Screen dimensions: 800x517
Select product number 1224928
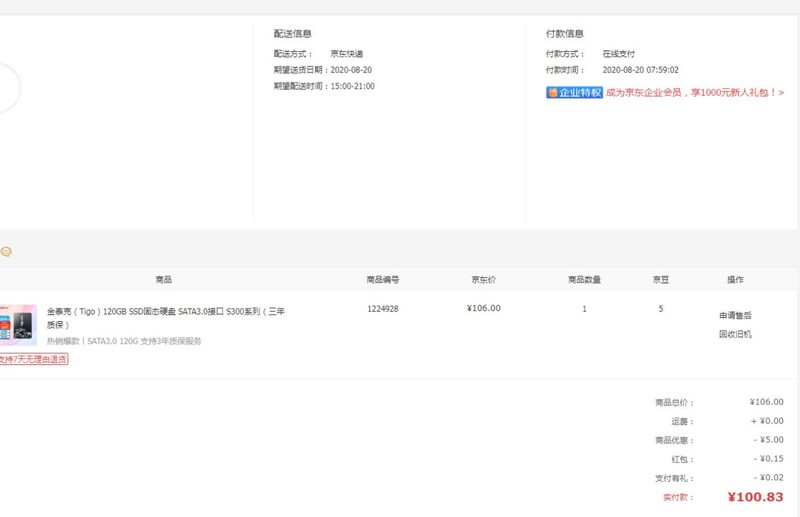tap(383, 309)
